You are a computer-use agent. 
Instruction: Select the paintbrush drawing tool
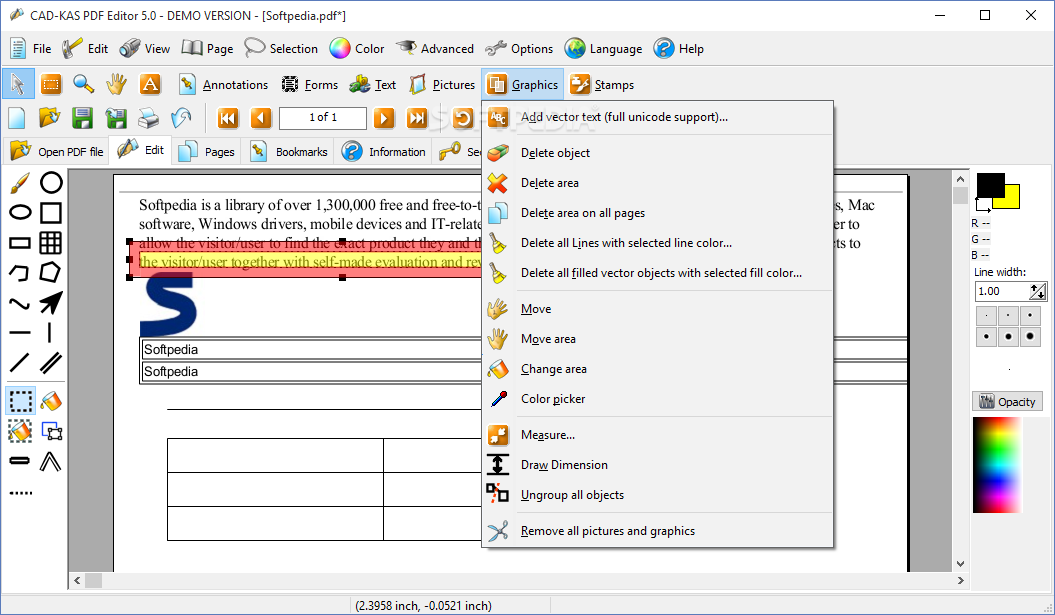20,182
